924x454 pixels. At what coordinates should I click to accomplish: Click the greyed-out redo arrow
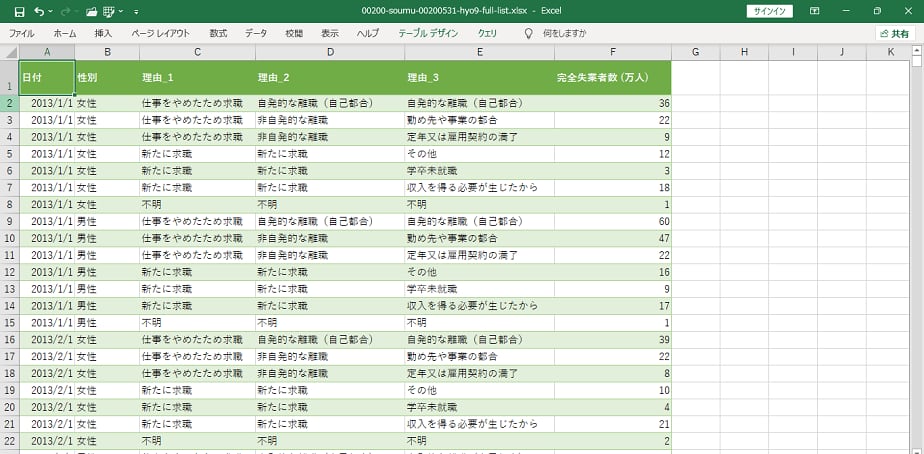pos(65,11)
